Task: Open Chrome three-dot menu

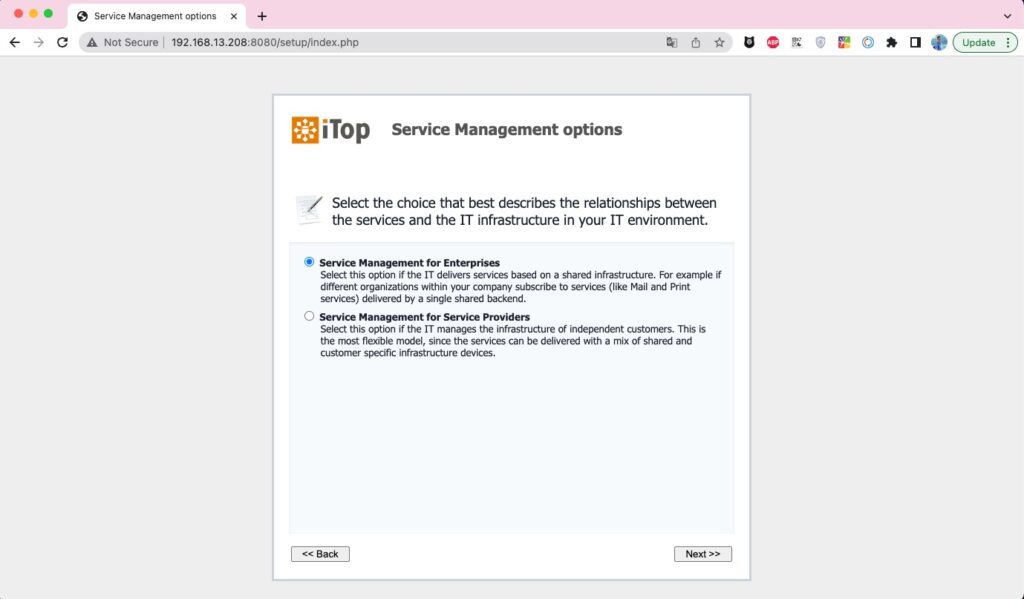Action: click(x=1008, y=42)
